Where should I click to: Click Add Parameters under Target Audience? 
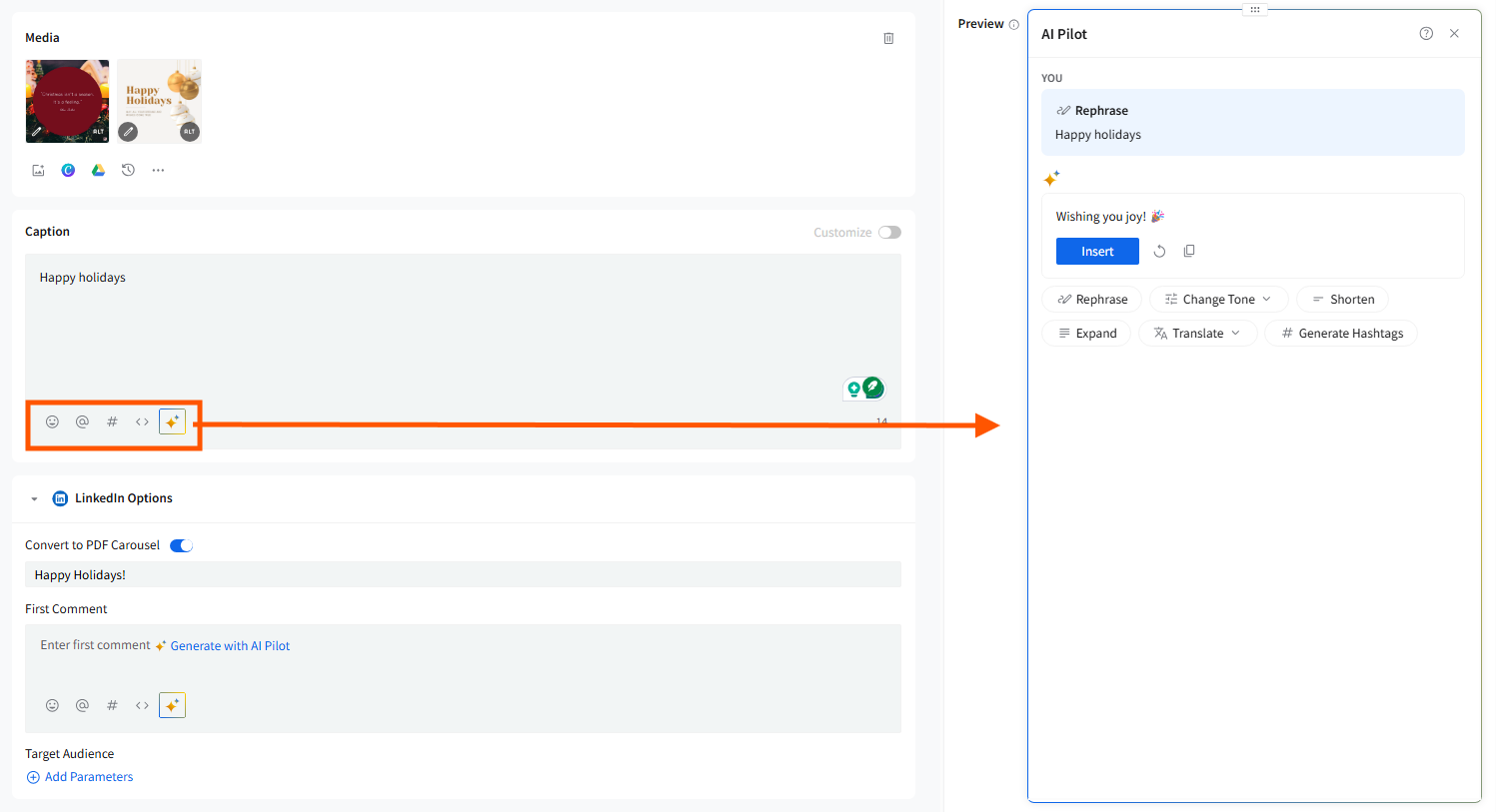coord(80,777)
